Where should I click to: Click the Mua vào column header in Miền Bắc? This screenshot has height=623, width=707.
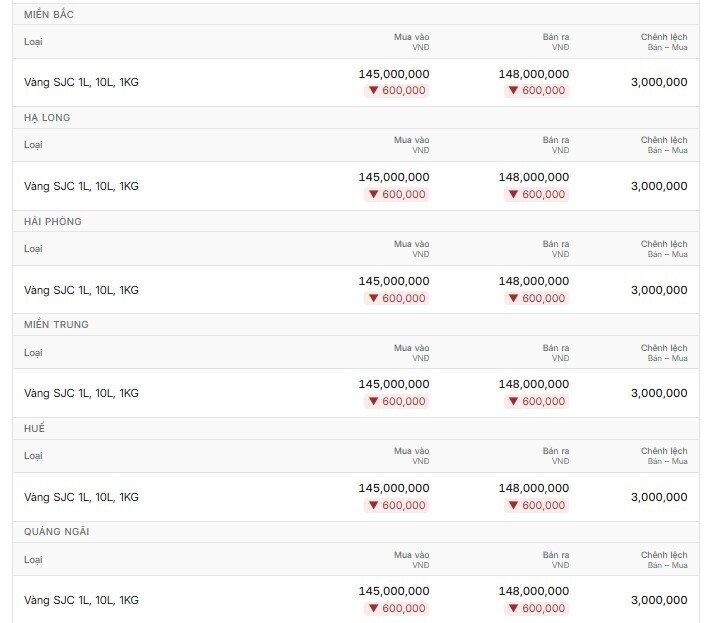411,41
